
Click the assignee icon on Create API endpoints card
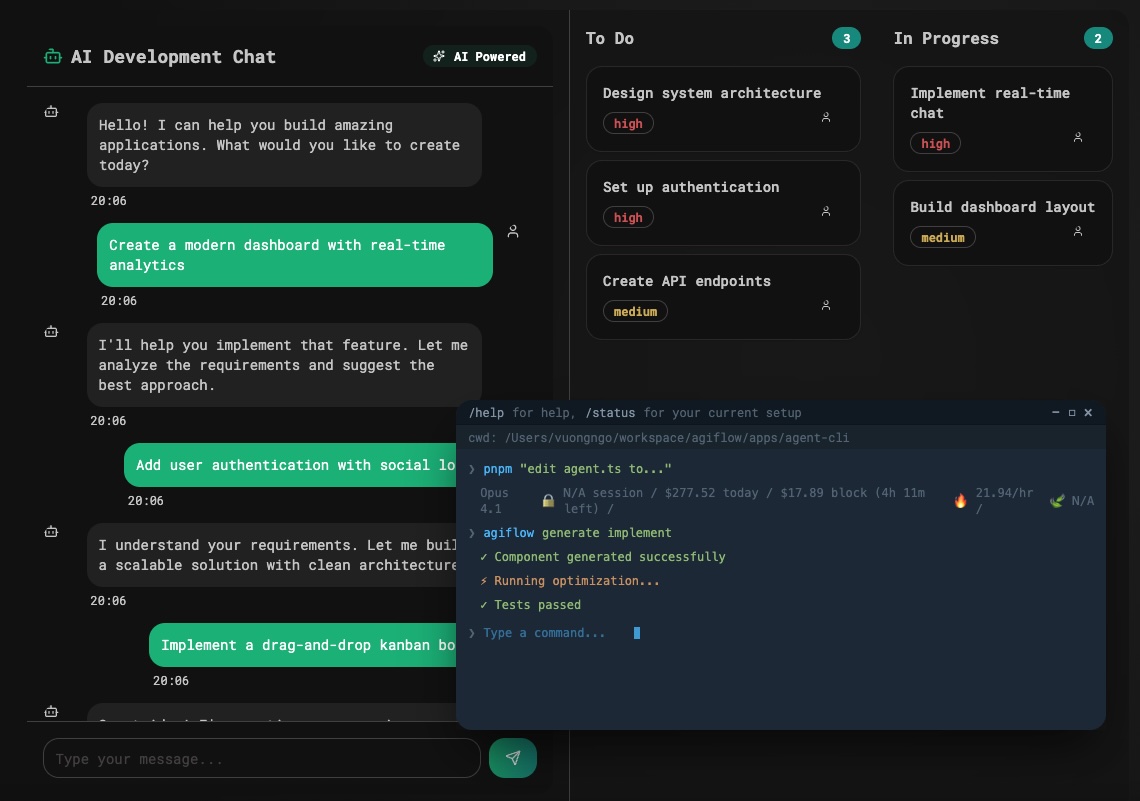coord(826,305)
